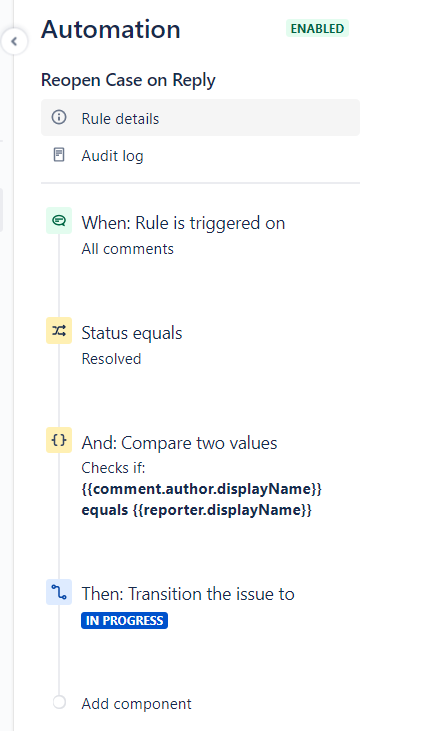Open the 'When: Rule is triggered on' component
Screen dimensions: 439x731
click(x=183, y=223)
